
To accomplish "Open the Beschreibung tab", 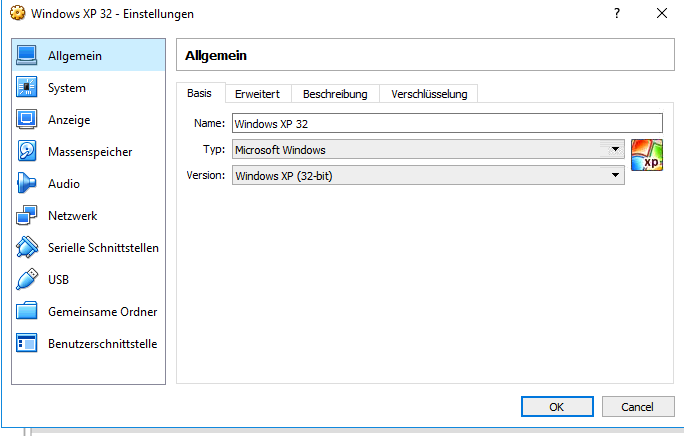I will coord(335,94).
